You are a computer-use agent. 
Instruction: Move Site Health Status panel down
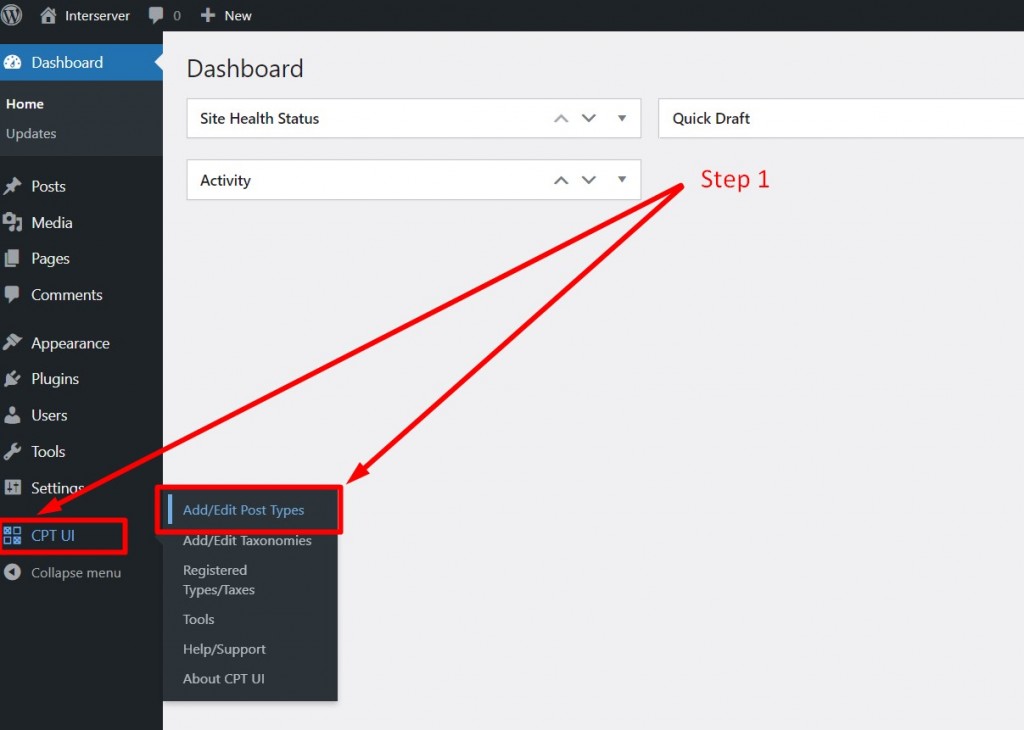tap(589, 118)
